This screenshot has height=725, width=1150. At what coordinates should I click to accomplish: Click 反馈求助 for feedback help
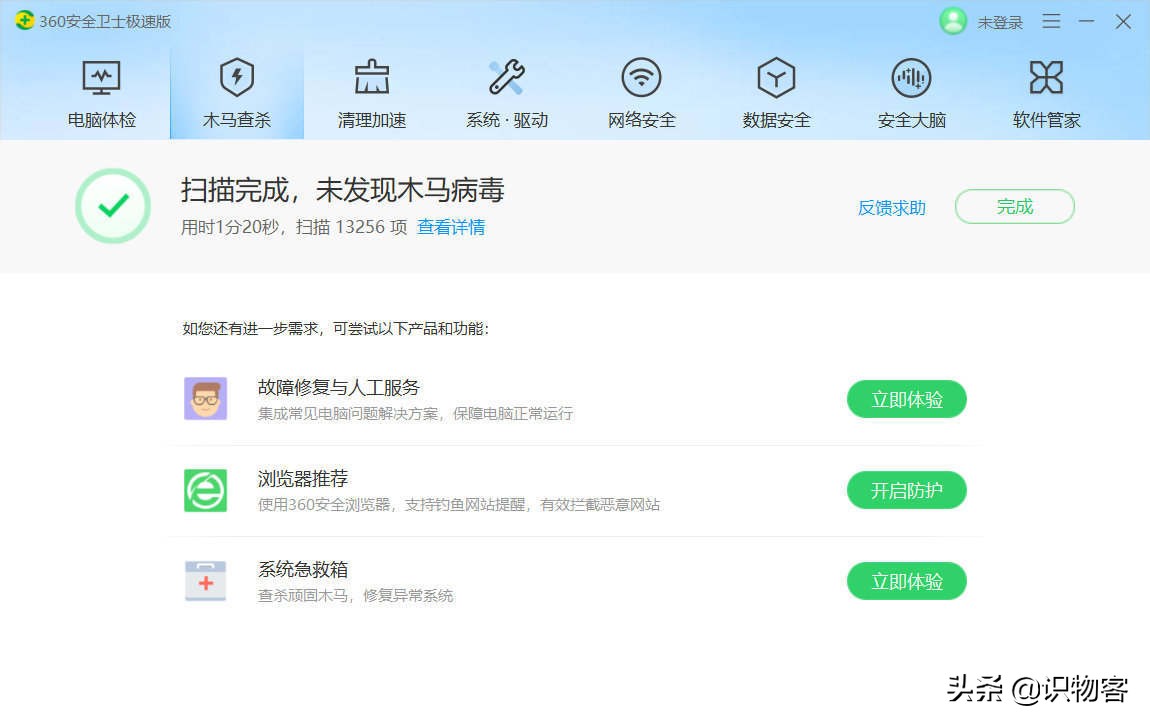click(x=891, y=208)
